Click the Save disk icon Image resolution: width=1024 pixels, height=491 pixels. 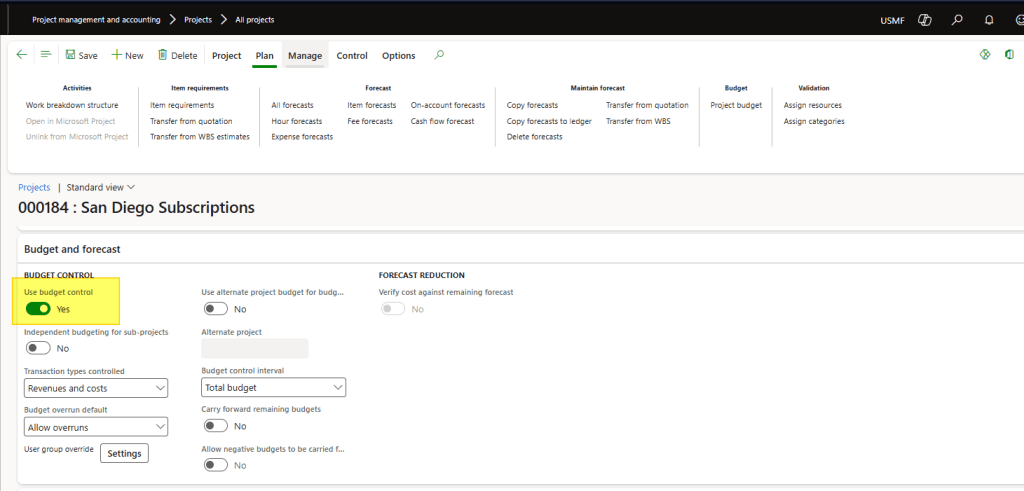71,55
